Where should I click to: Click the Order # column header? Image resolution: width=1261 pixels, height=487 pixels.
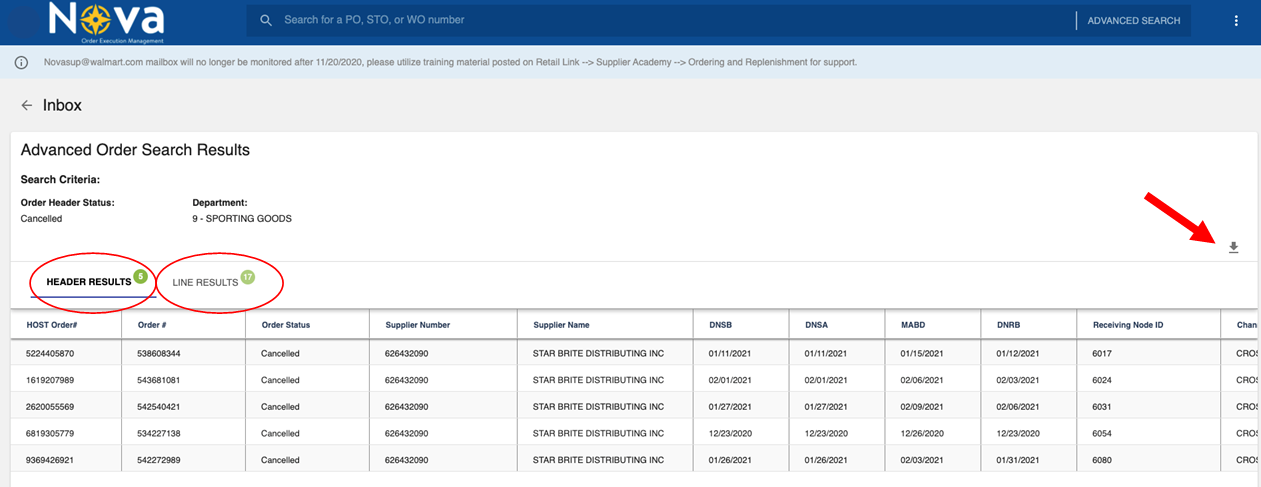tap(151, 325)
